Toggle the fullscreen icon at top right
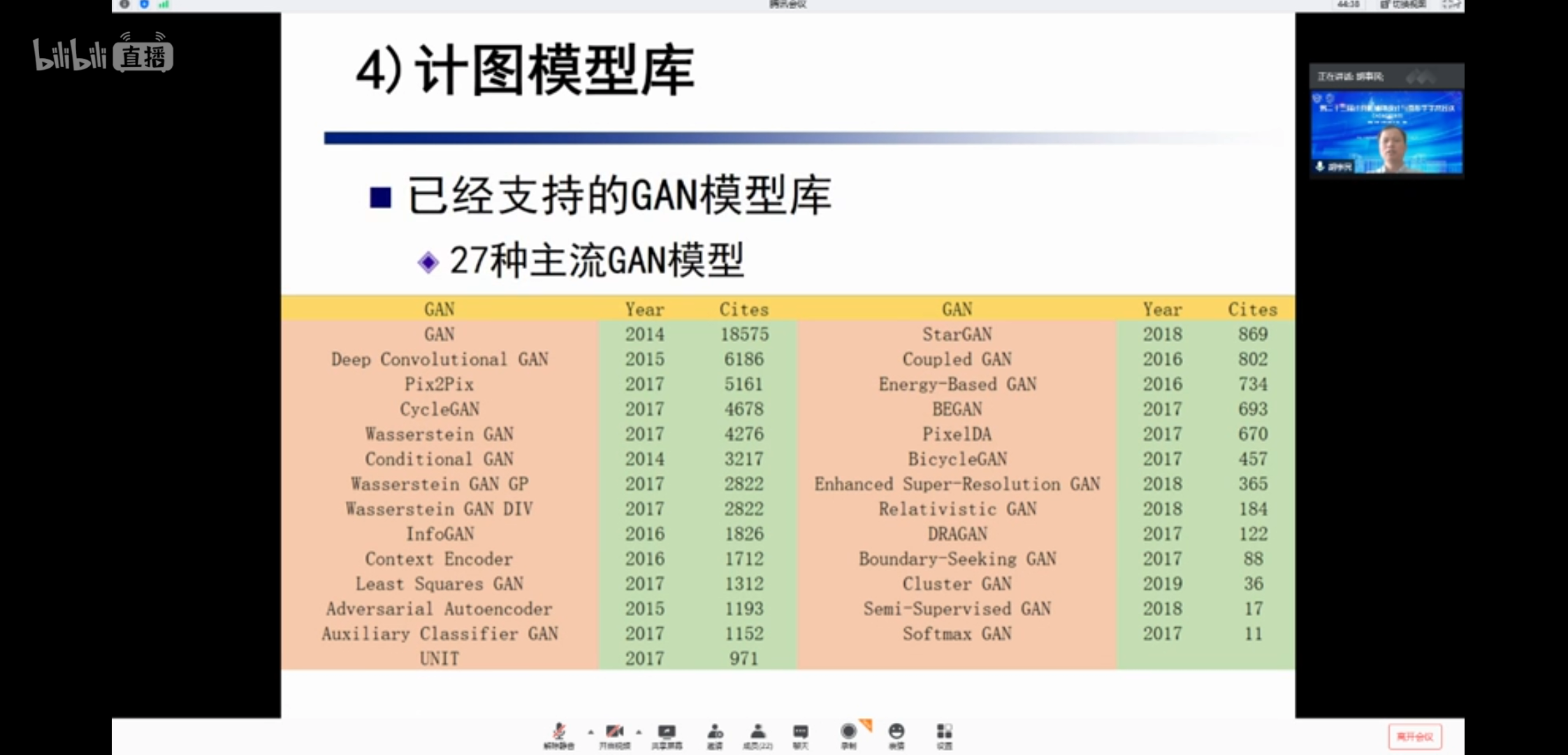Image resolution: width=1568 pixels, height=755 pixels. pos(1451,5)
